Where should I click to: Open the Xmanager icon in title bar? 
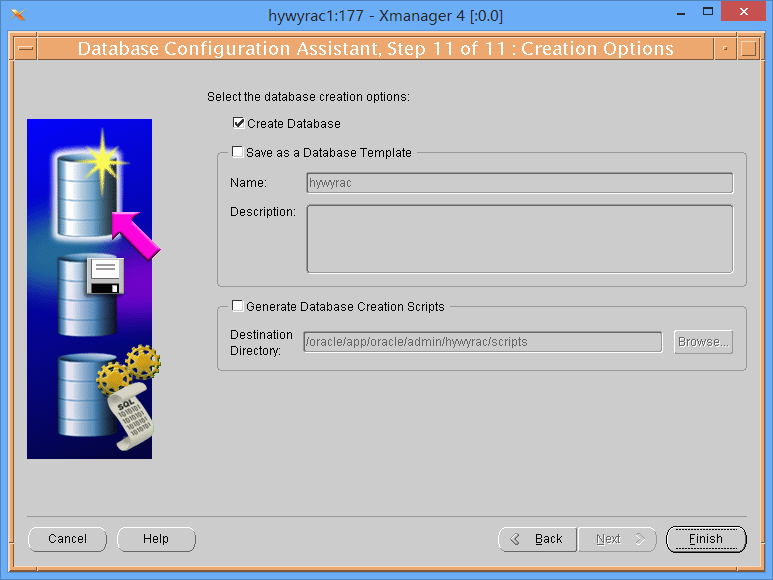point(18,15)
